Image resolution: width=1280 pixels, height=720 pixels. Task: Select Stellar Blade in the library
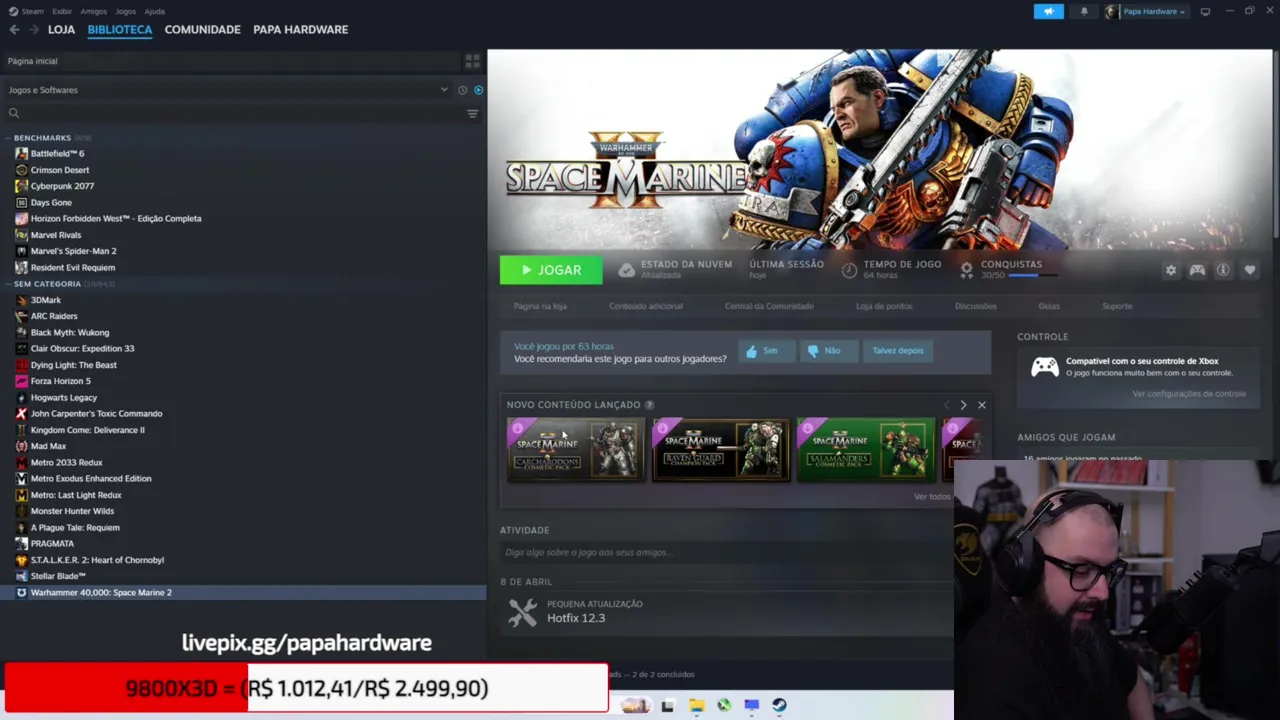(x=58, y=576)
